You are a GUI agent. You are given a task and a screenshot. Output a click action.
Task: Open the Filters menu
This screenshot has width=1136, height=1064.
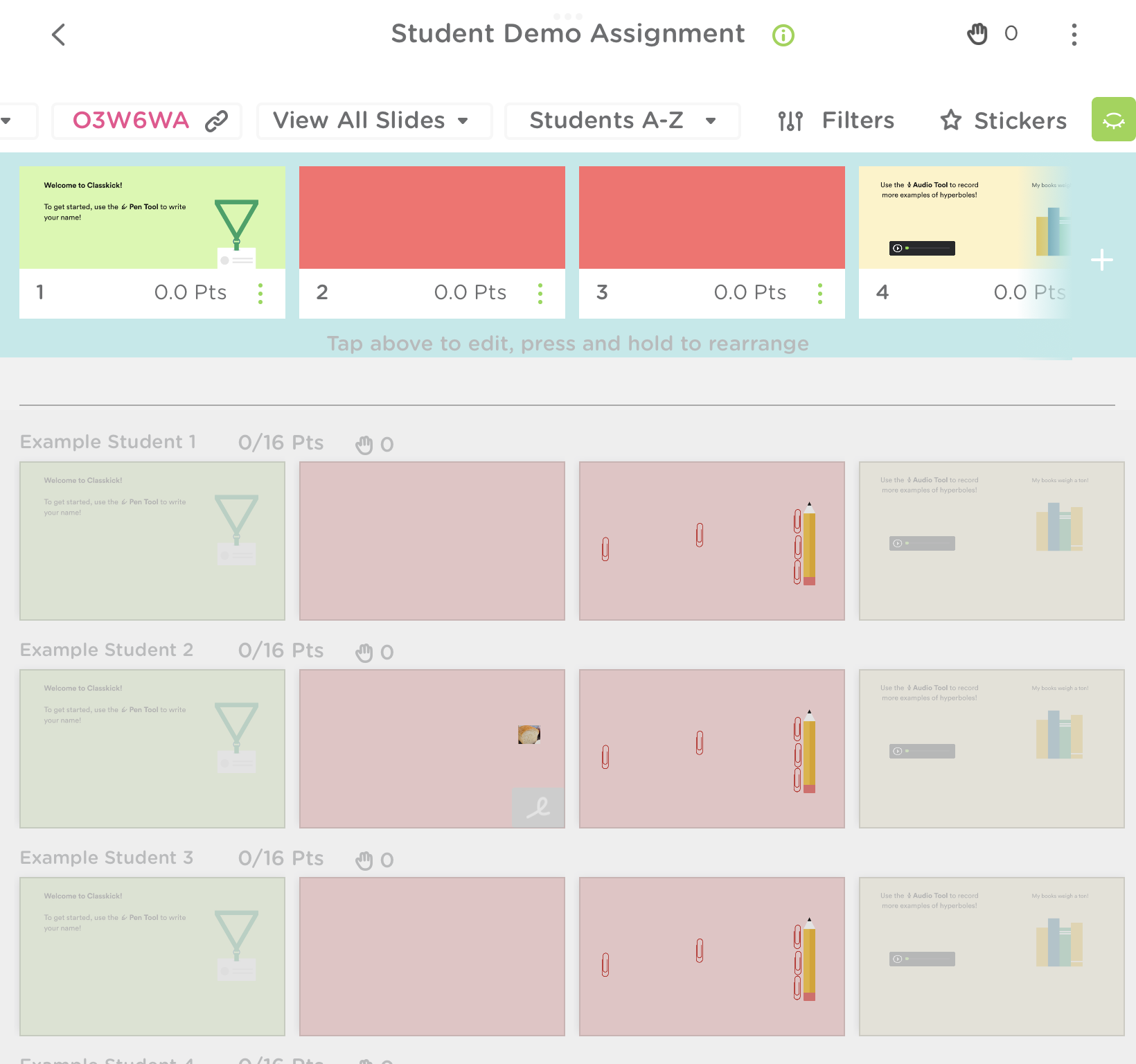(x=836, y=121)
